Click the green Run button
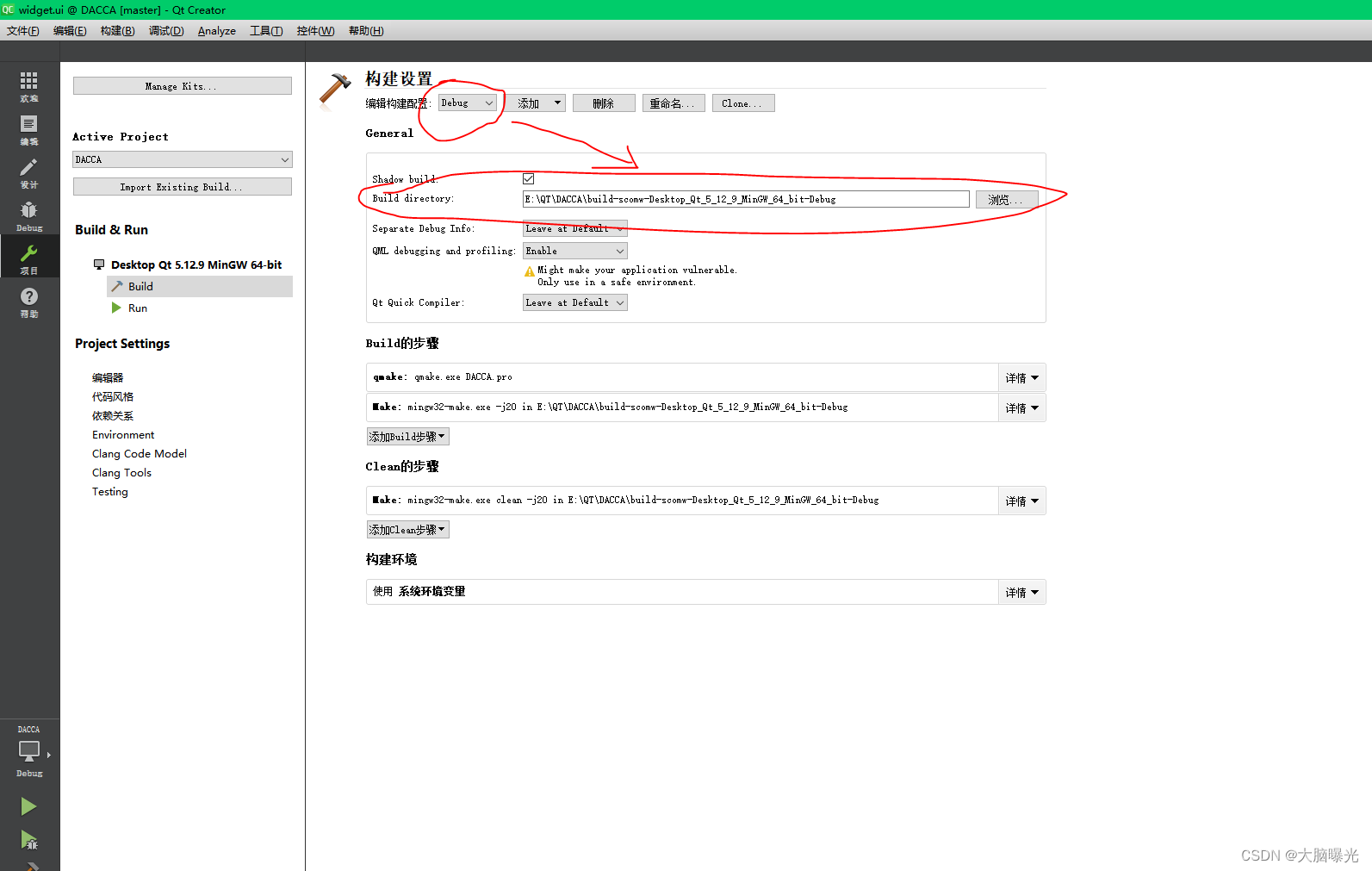 coord(28,806)
